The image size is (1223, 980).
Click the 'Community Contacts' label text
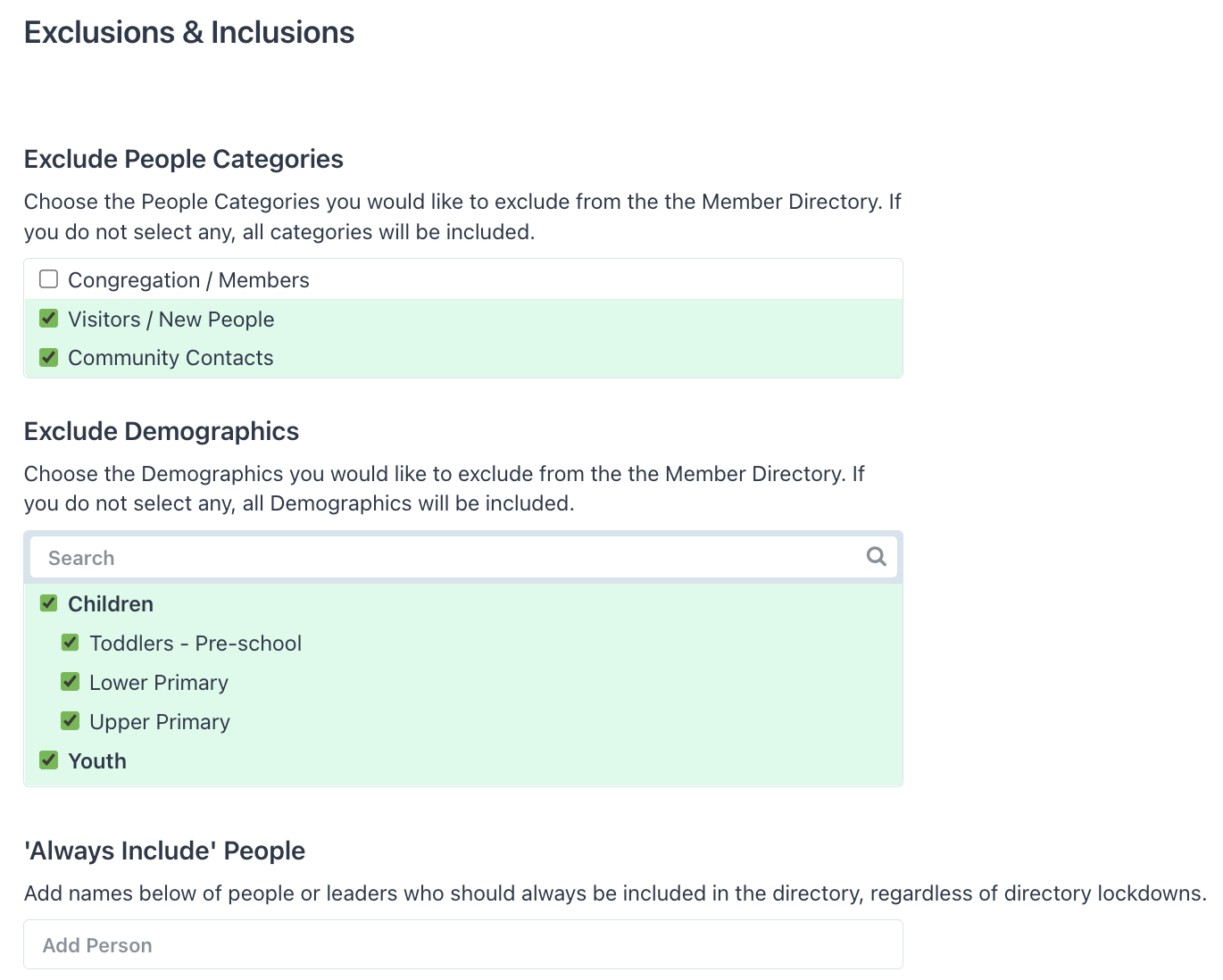click(x=171, y=358)
